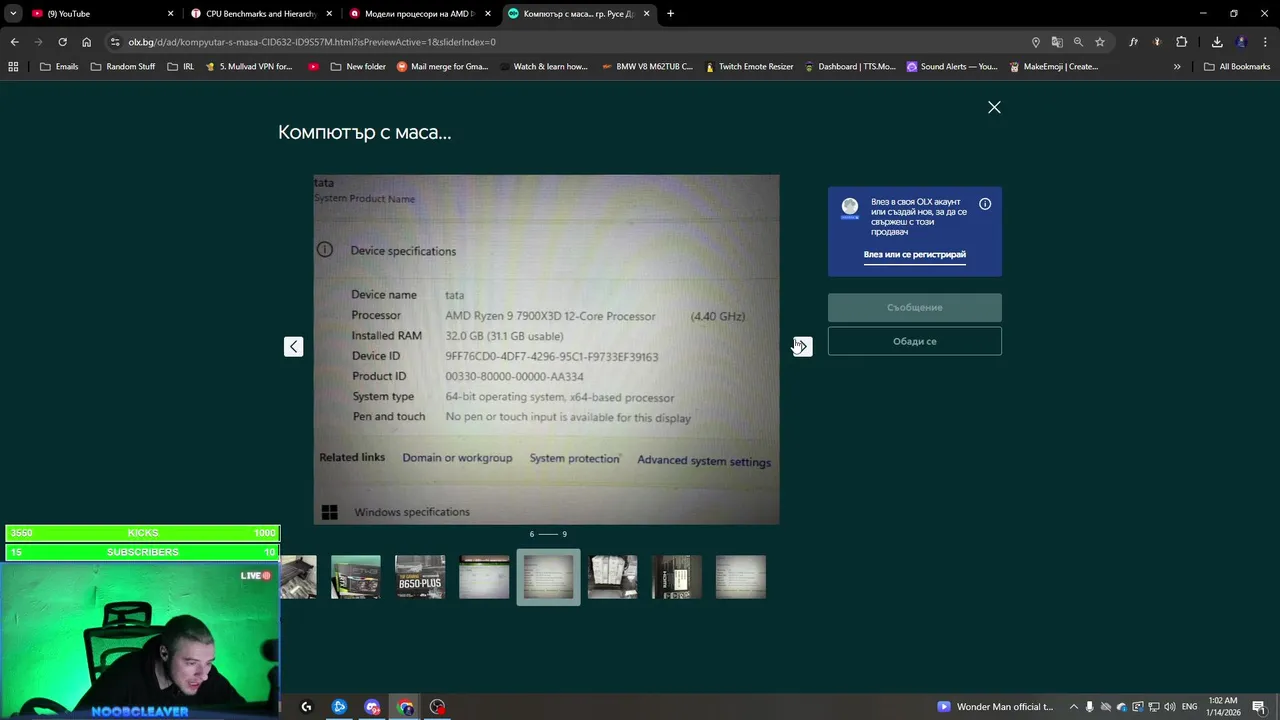
Task: Open the 'Watch & learn how' bookmark
Action: coord(543,67)
